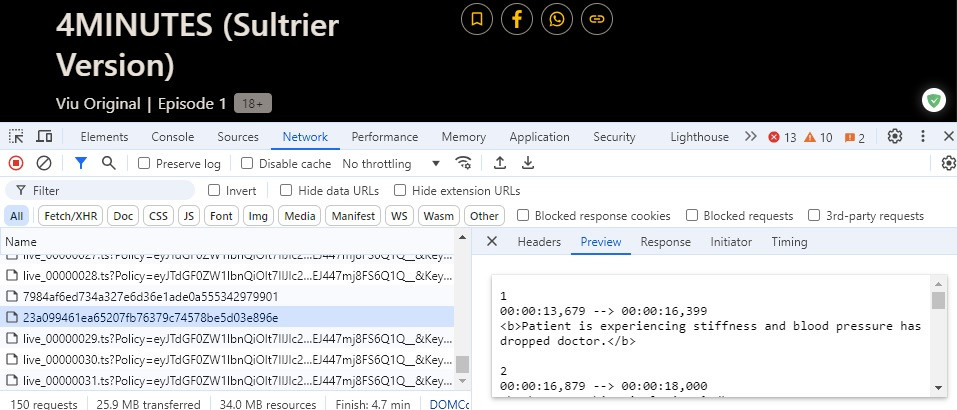This screenshot has width=957, height=410.
Task: Open DevTools three-dot customize menu
Action: (x=921, y=137)
